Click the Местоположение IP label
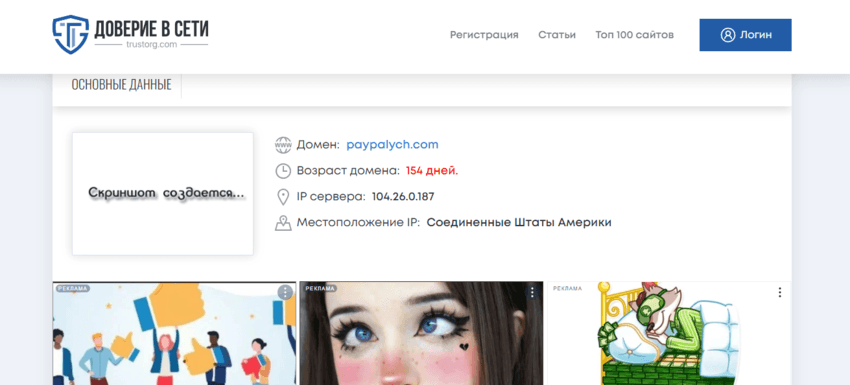This screenshot has width=850, height=385. [x=358, y=223]
